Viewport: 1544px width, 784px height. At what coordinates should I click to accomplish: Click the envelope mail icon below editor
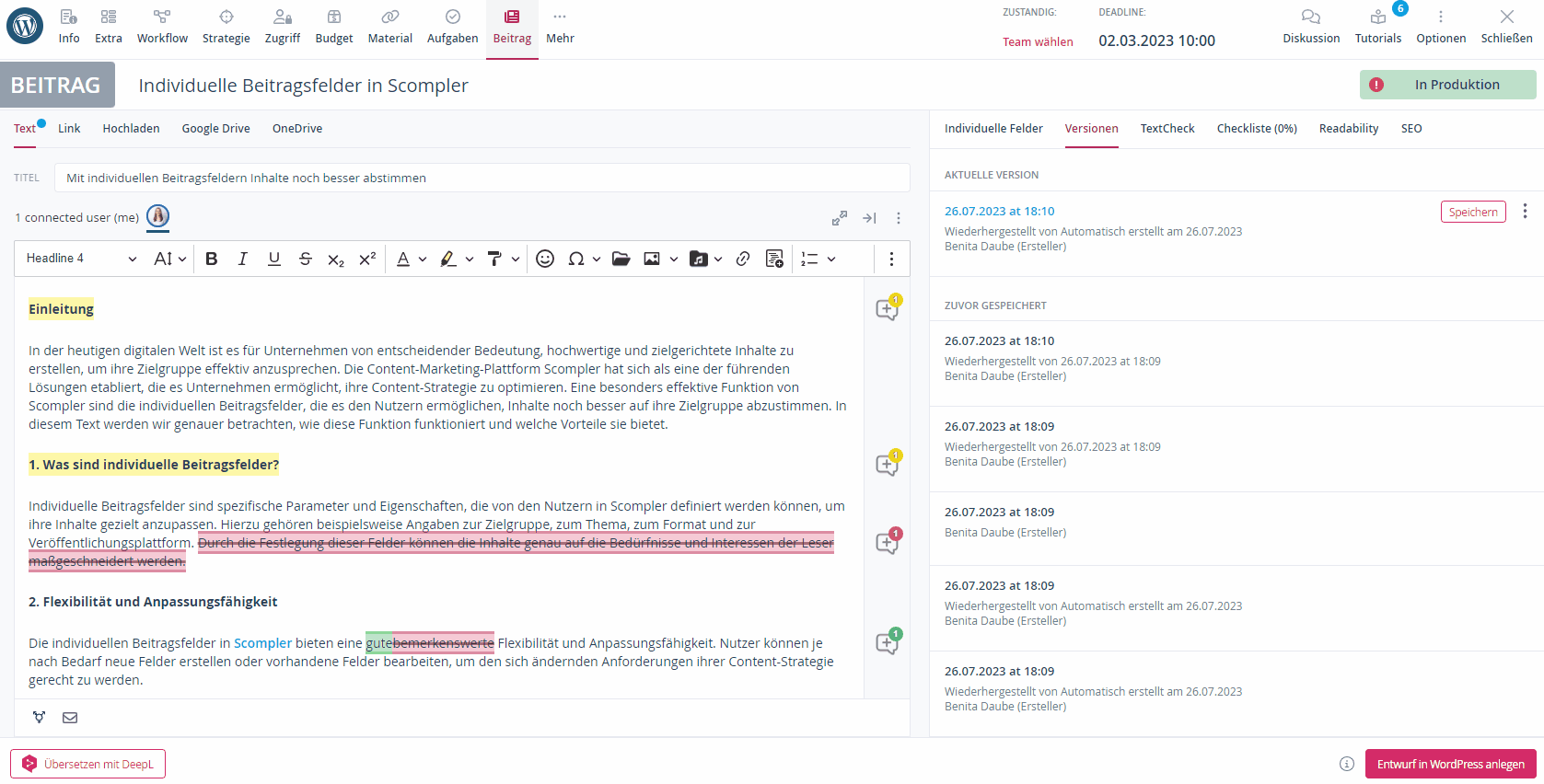click(70, 718)
